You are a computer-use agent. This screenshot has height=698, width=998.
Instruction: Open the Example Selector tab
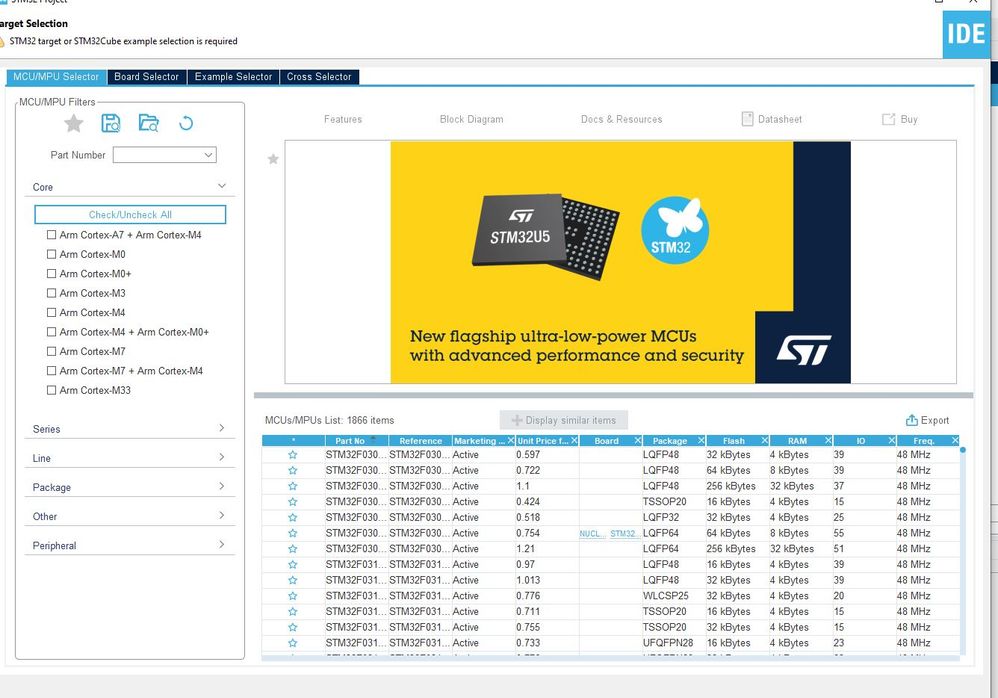[233, 76]
